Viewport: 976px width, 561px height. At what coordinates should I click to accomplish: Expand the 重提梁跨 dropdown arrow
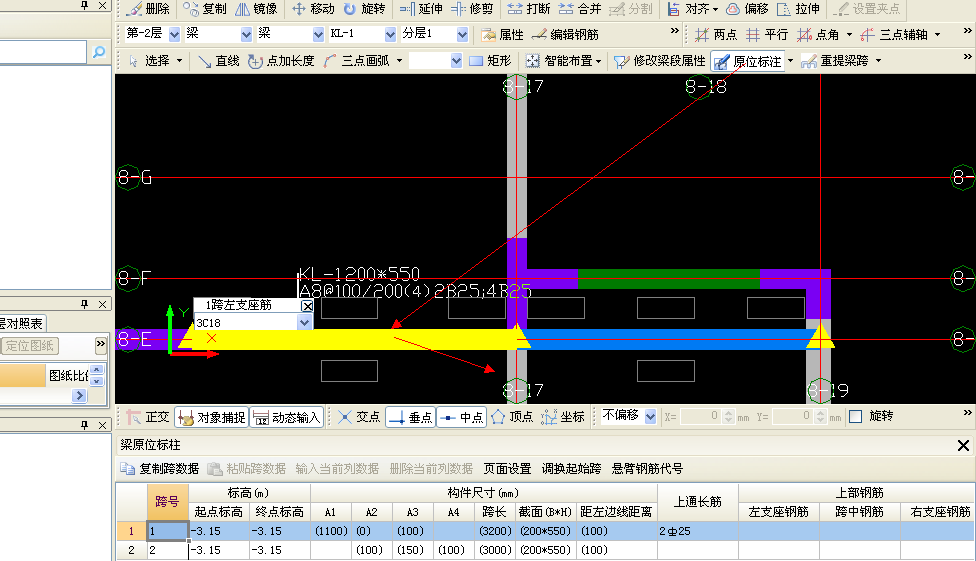point(878,61)
